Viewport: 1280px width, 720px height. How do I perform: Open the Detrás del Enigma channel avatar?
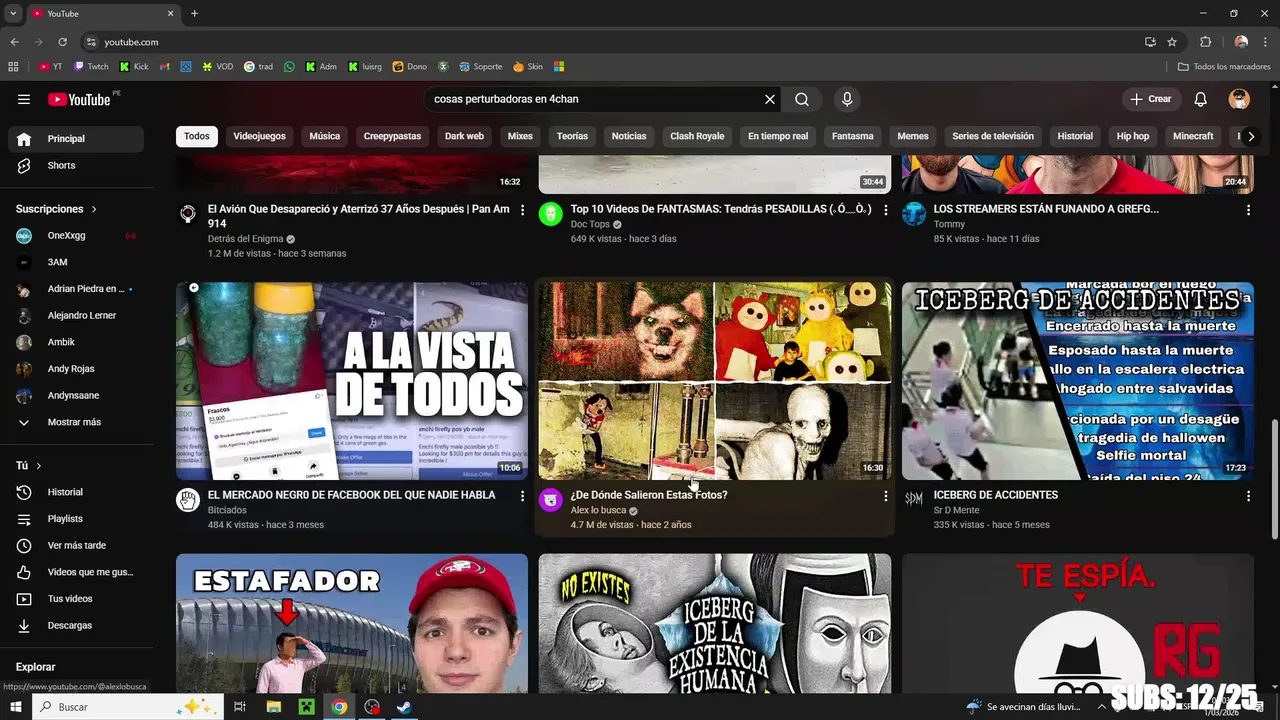pyautogui.click(x=188, y=214)
